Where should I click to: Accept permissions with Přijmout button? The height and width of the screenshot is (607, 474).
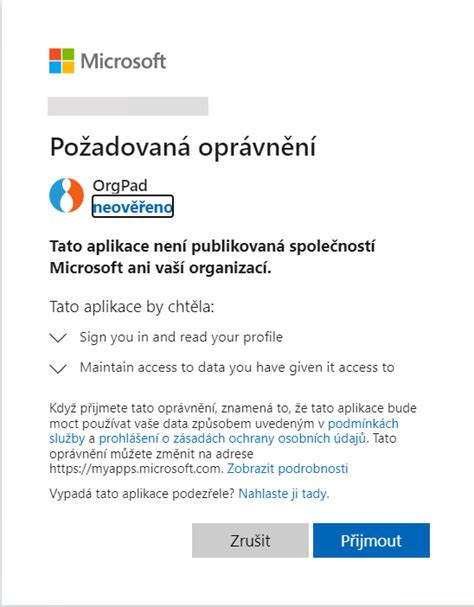point(371,540)
